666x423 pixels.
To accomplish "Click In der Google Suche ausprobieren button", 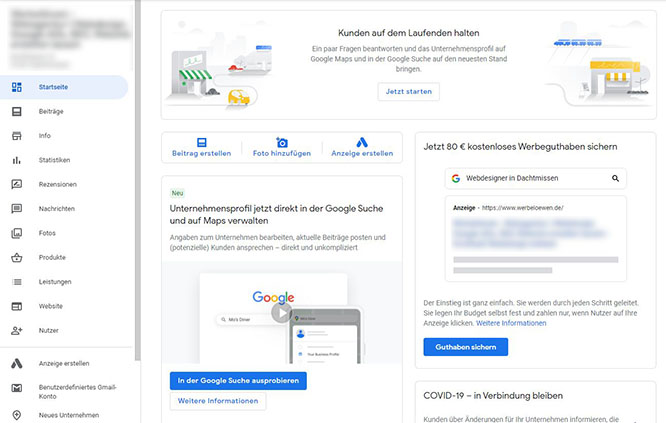I will tap(238, 381).
